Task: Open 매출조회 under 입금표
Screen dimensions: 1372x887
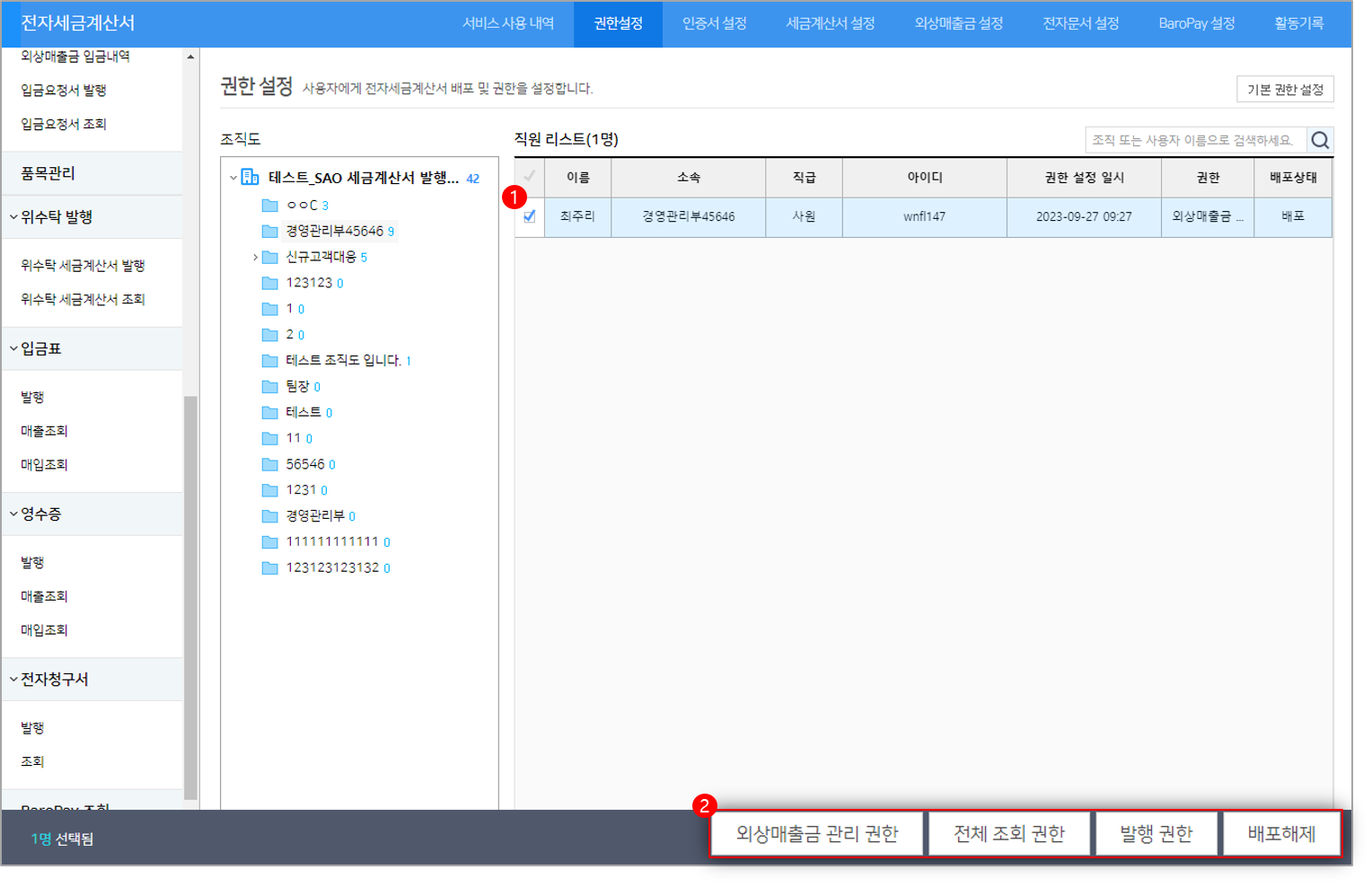Action: click(45, 432)
